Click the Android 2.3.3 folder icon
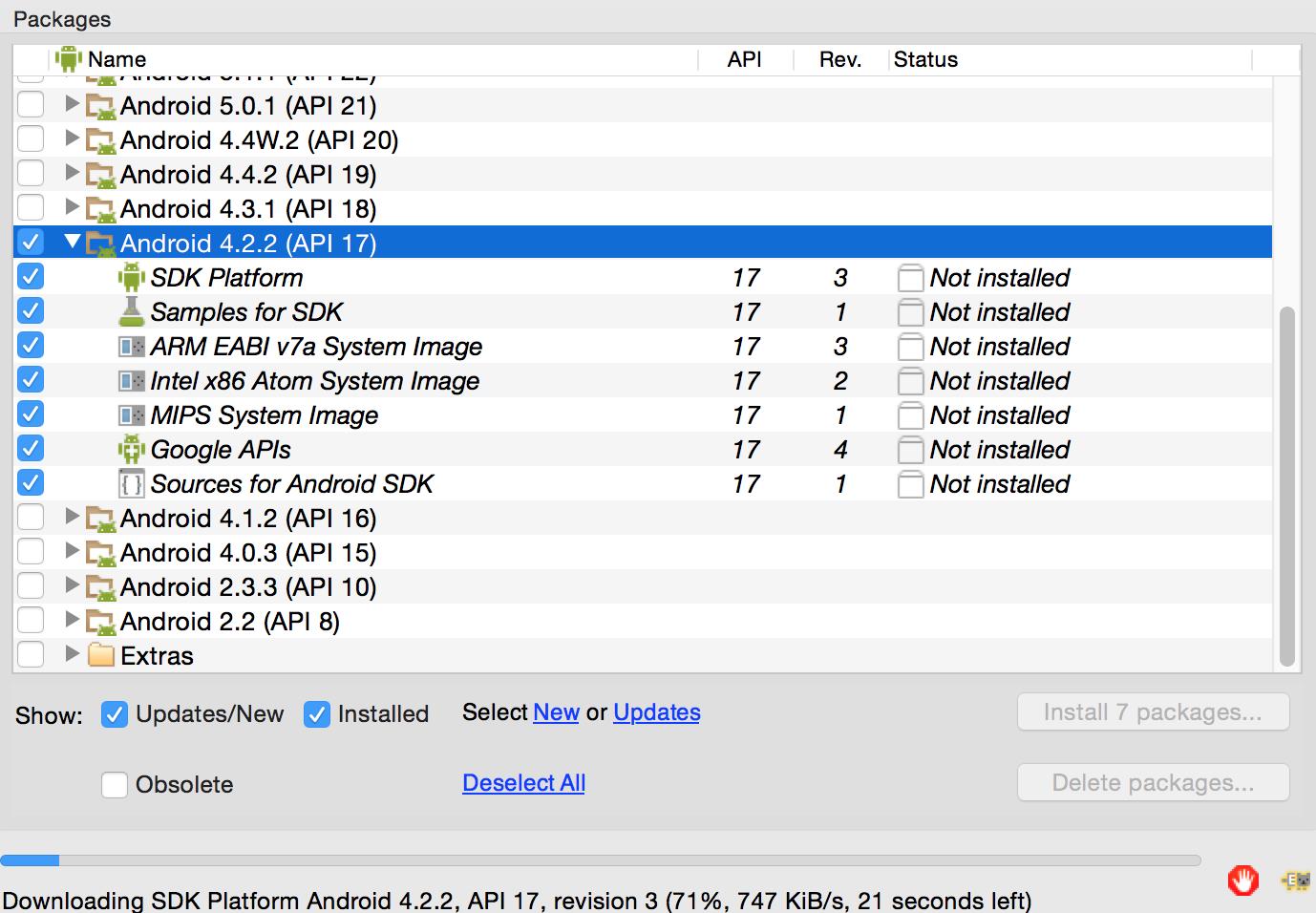The height and width of the screenshot is (913, 1316). point(100,587)
